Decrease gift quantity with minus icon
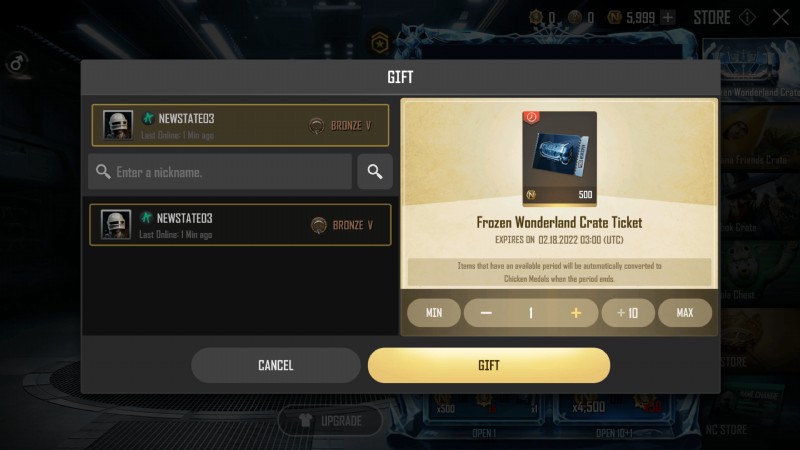 coord(486,313)
